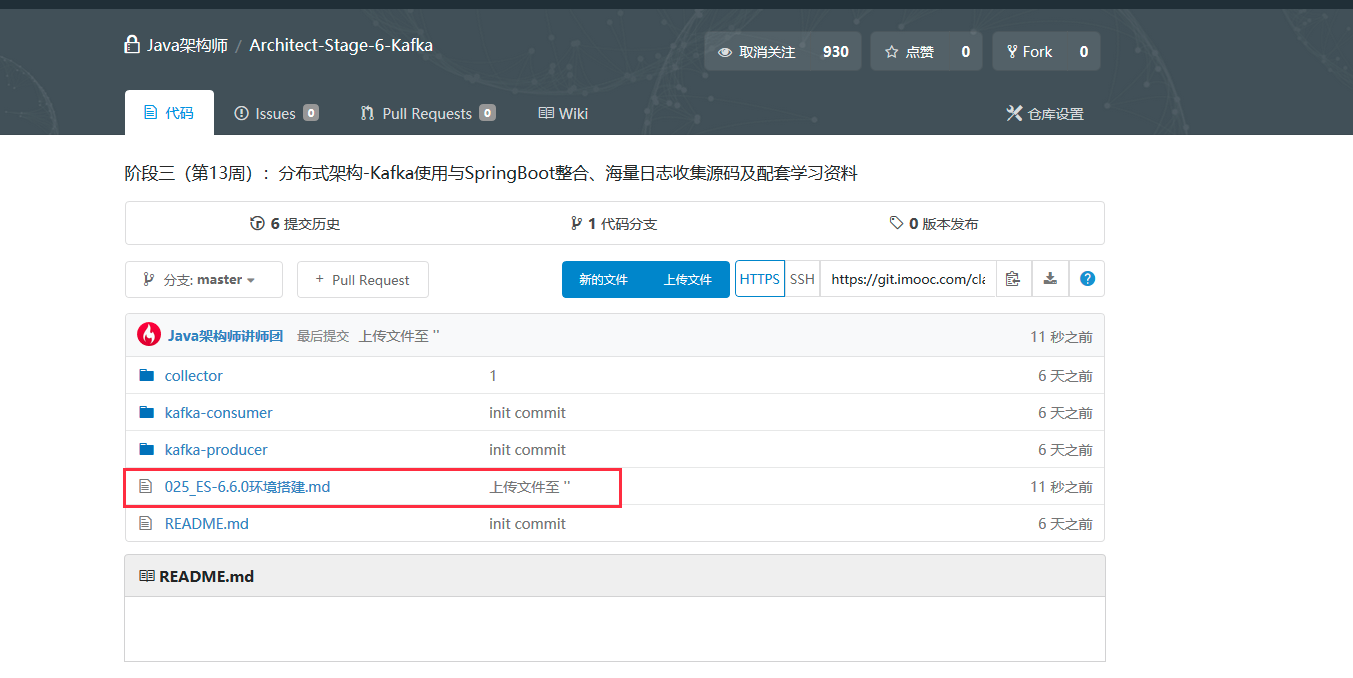Click the + Pull Request button
This screenshot has height=678, width=1353.
coord(363,280)
